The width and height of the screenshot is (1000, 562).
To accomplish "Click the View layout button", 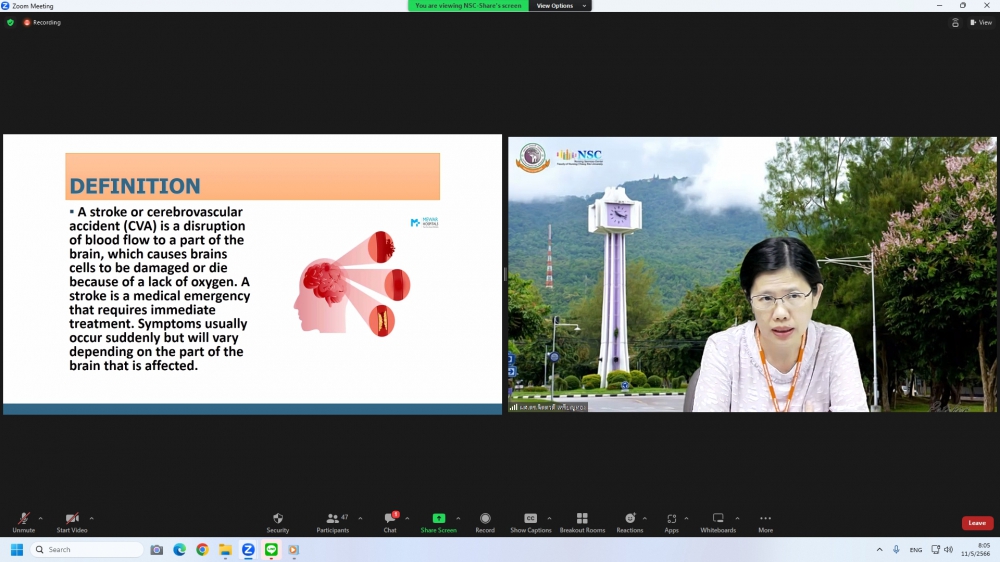I will (x=981, y=22).
